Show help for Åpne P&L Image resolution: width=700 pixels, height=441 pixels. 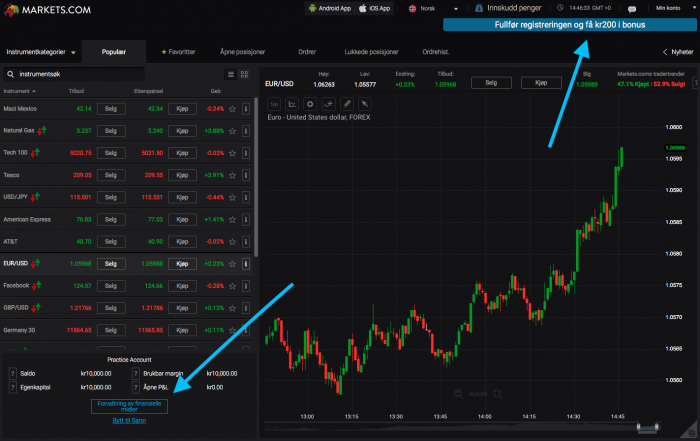coord(136,387)
